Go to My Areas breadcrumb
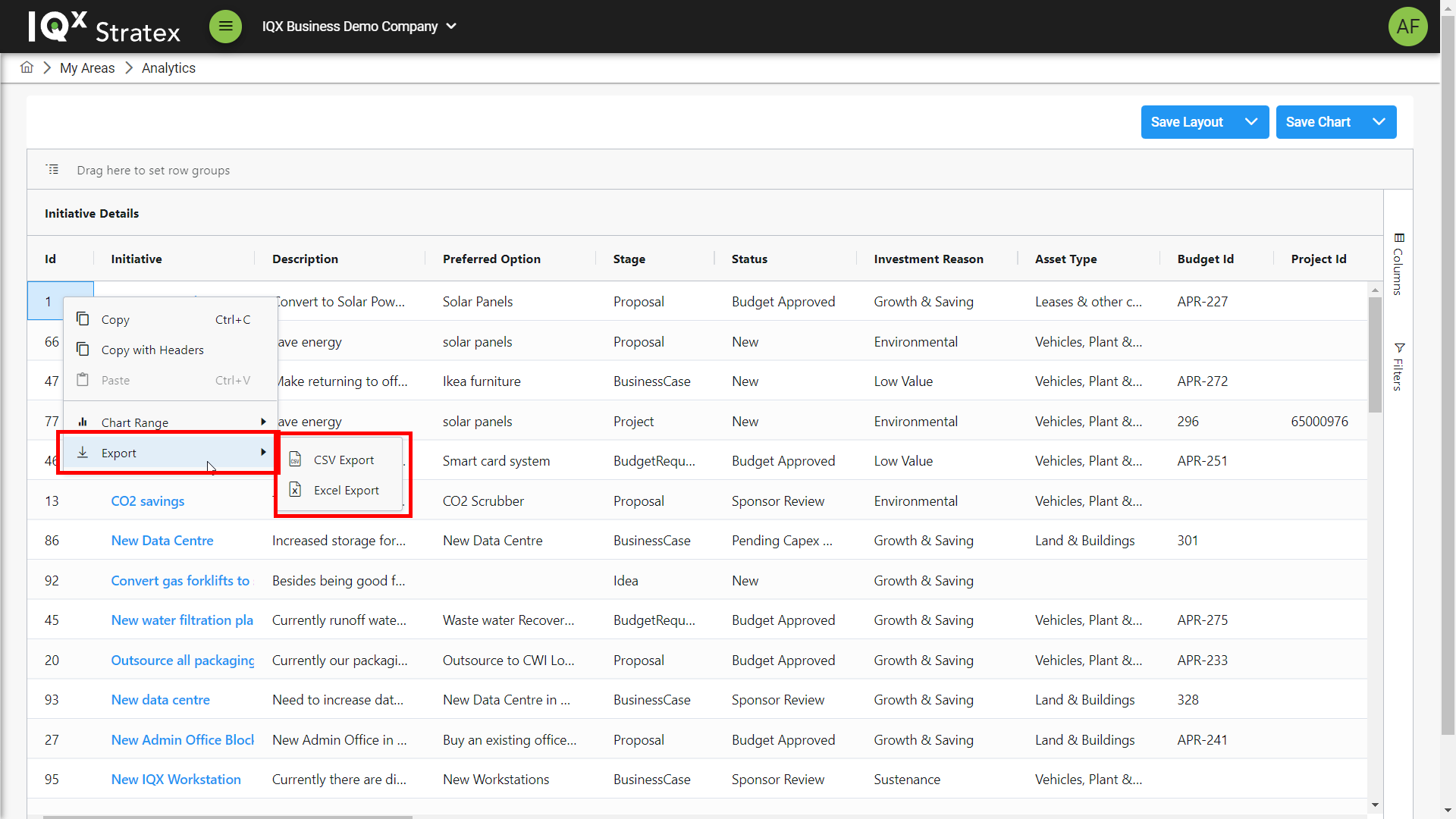Screen dimensions: 1456x819 click(87, 68)
